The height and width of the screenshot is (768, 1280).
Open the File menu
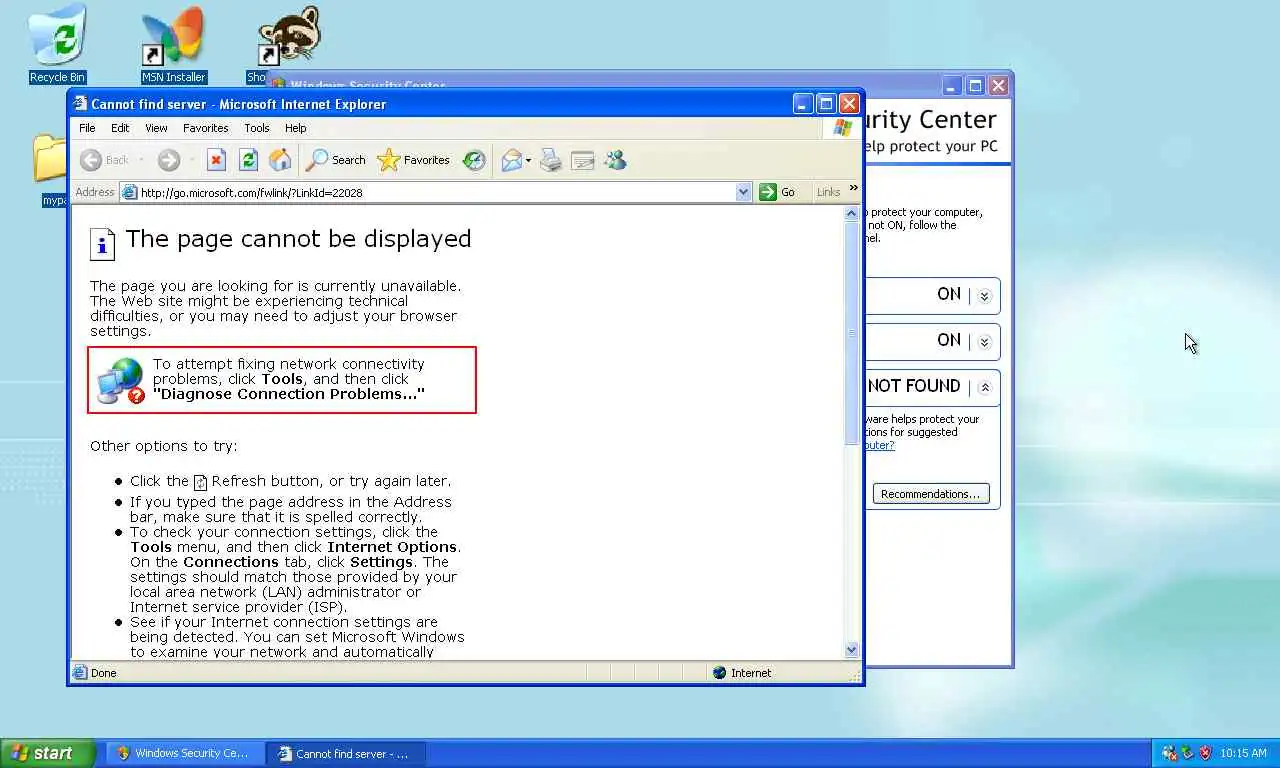pyautogui.click(x=87, y=128)
